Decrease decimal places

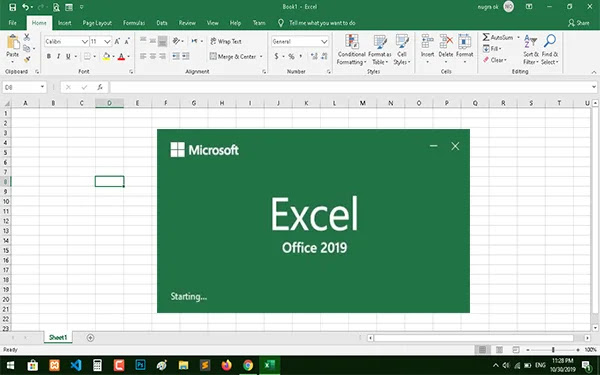coord(324,56)
